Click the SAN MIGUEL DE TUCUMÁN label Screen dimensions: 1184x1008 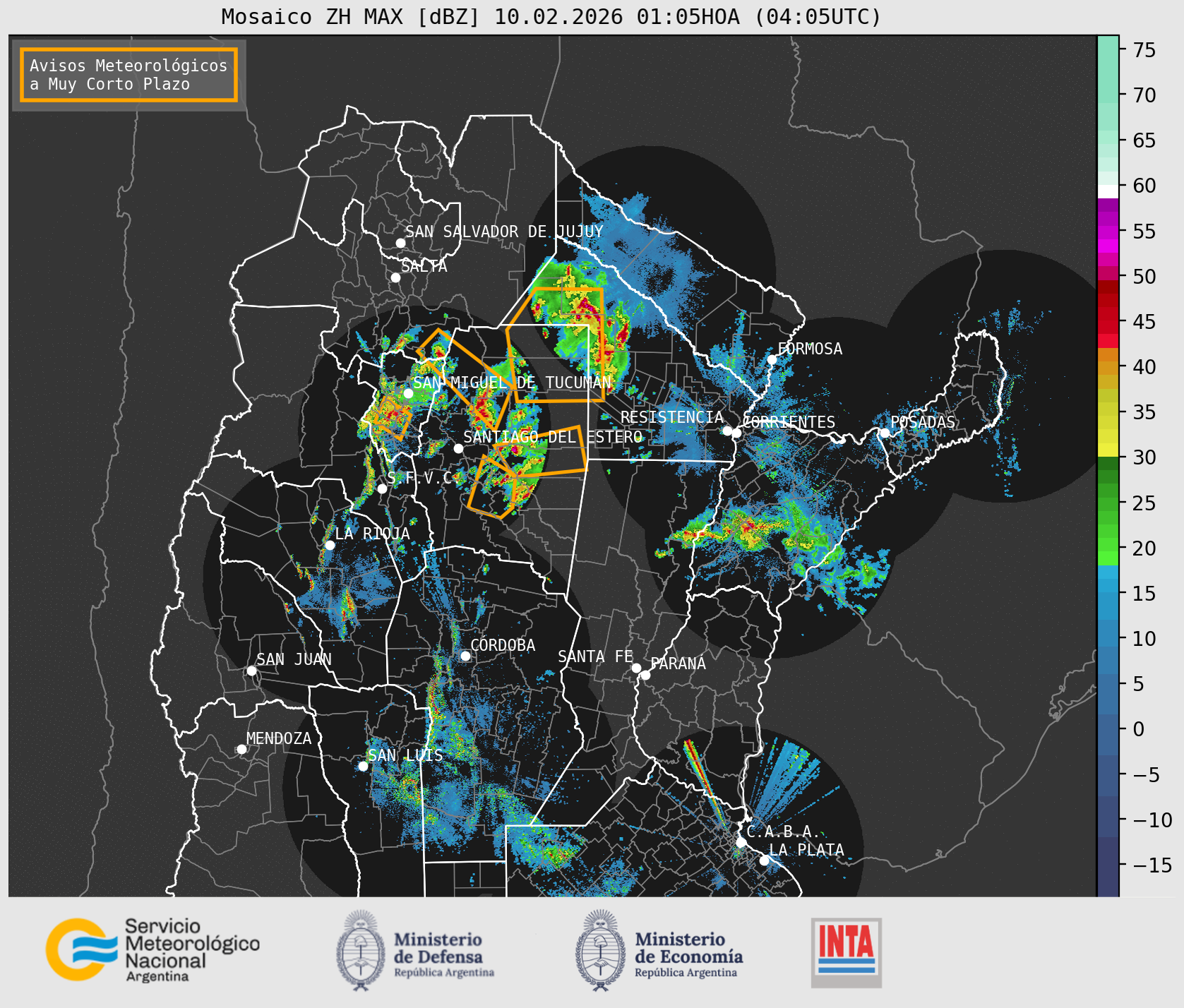point(513,383)
